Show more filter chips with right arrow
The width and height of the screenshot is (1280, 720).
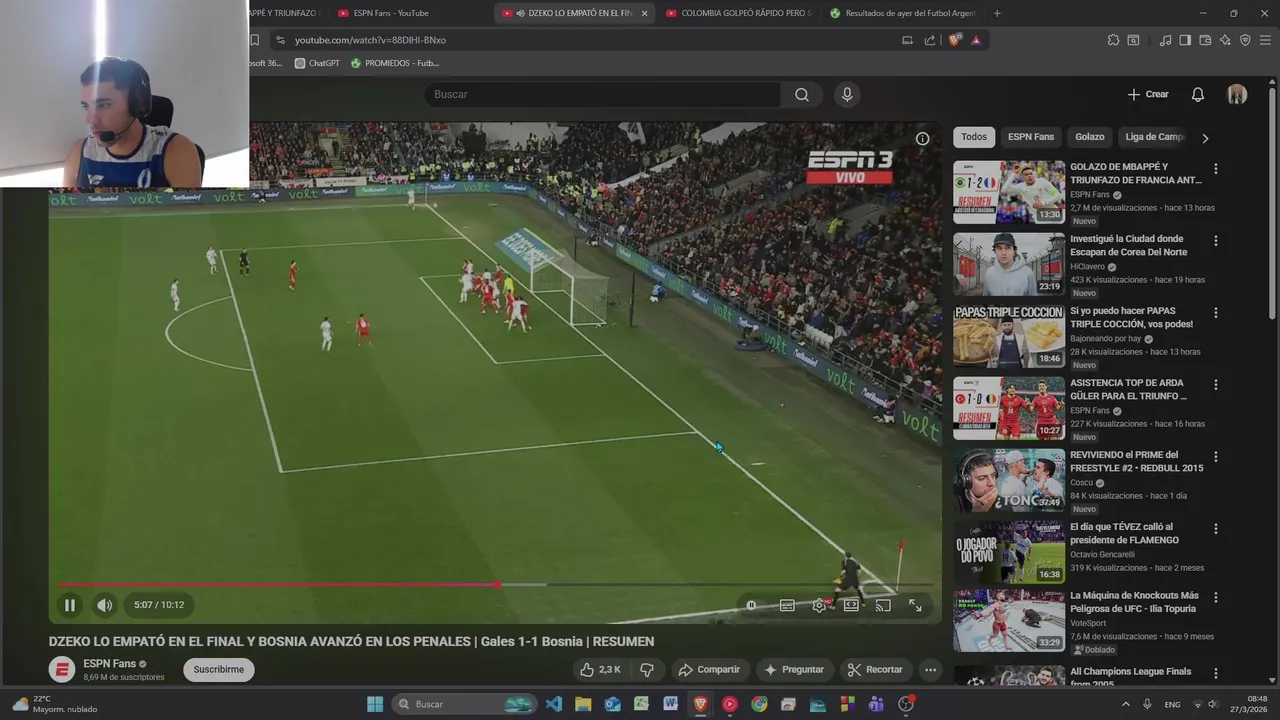coord(1205,138)
